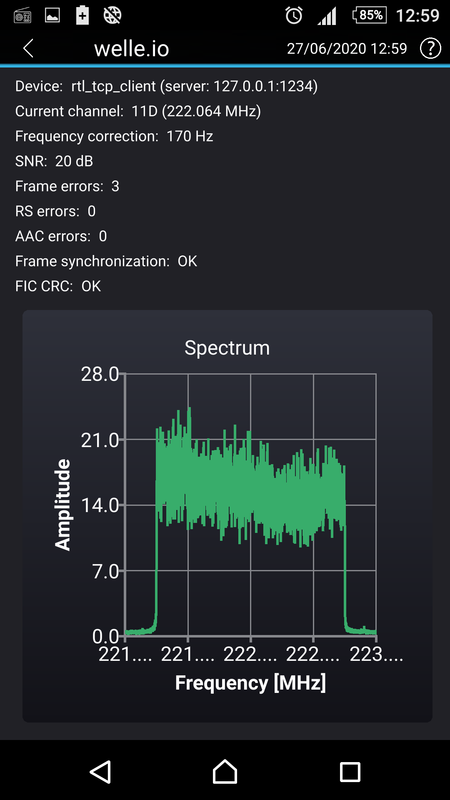This screenshot has width=450, height=800.
Task: Tap the alarm clock status icon
Action: pos(294,16)
